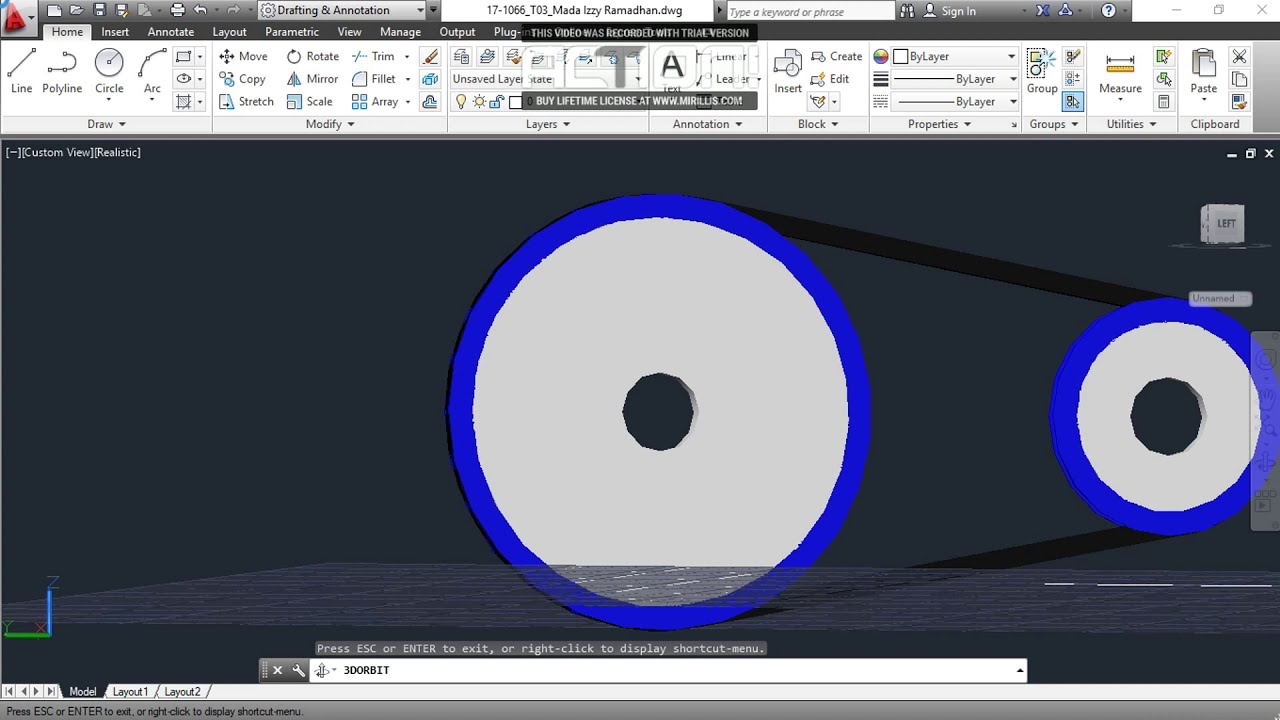Select the Arc tool

click(152, 73)
